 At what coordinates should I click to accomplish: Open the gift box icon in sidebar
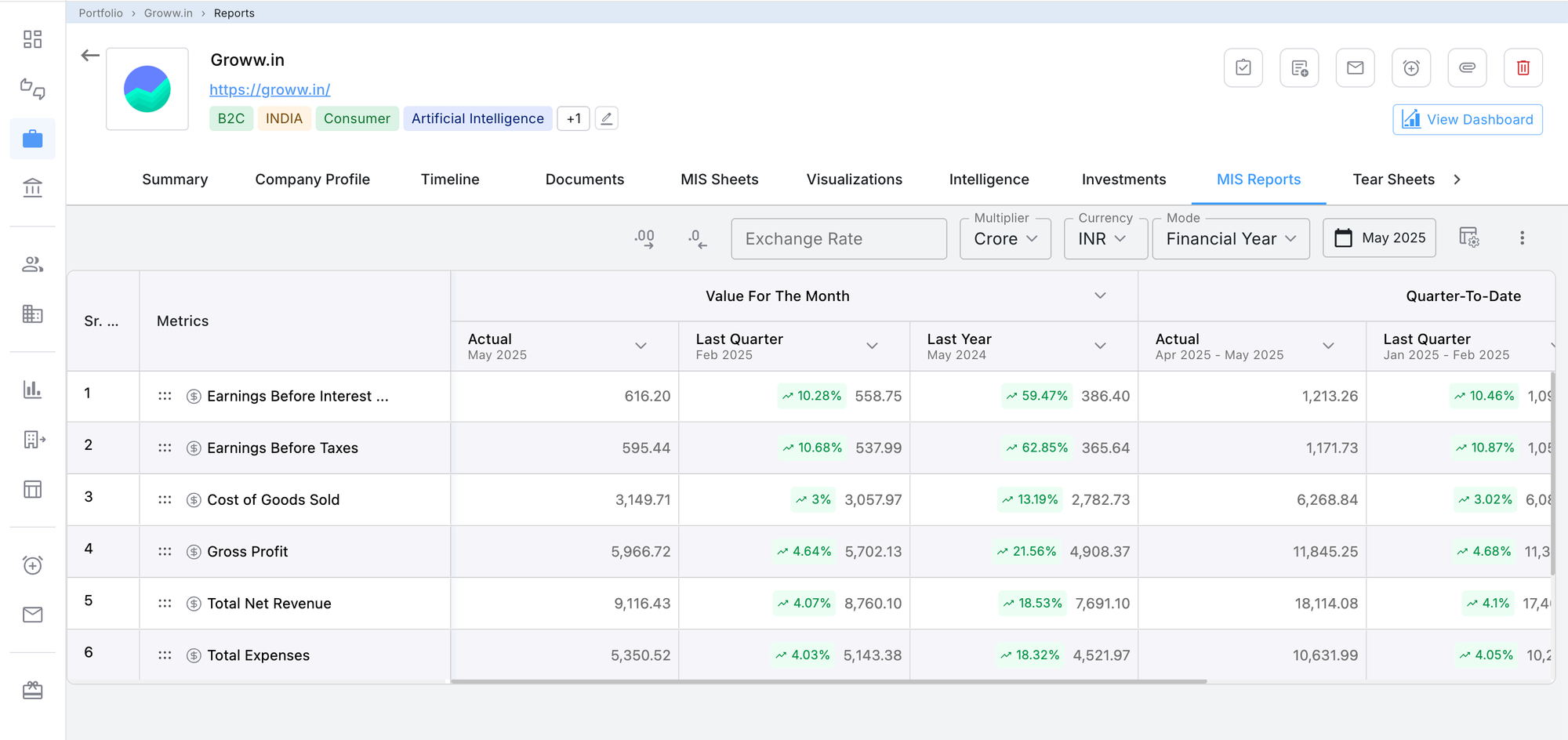[32, 690]
